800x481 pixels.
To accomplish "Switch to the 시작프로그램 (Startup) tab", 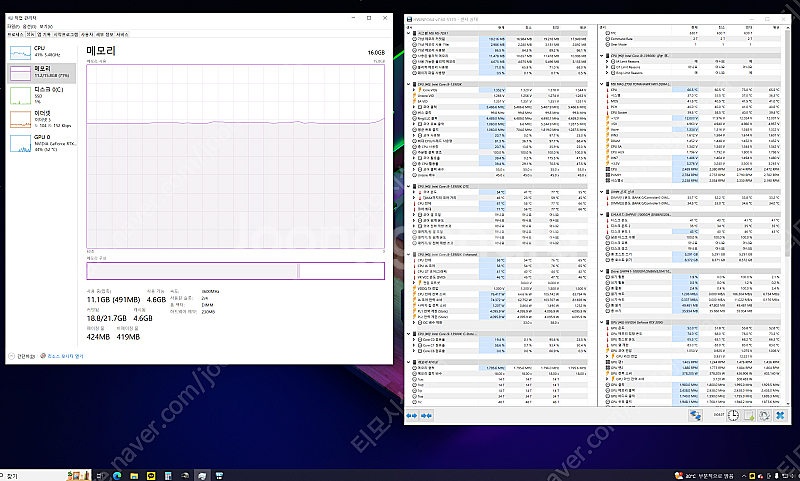I will coord(66,35).
